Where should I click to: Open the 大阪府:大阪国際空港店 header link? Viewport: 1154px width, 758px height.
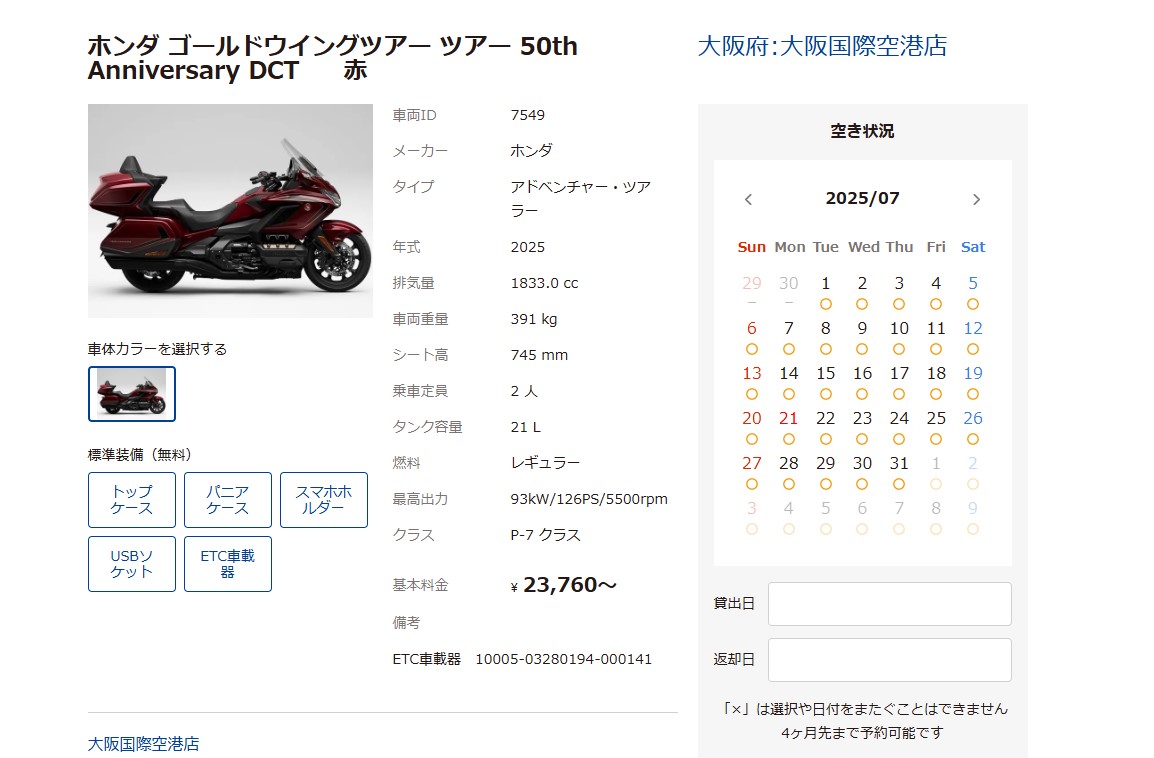pyautogui.click(x=822, y=46)
